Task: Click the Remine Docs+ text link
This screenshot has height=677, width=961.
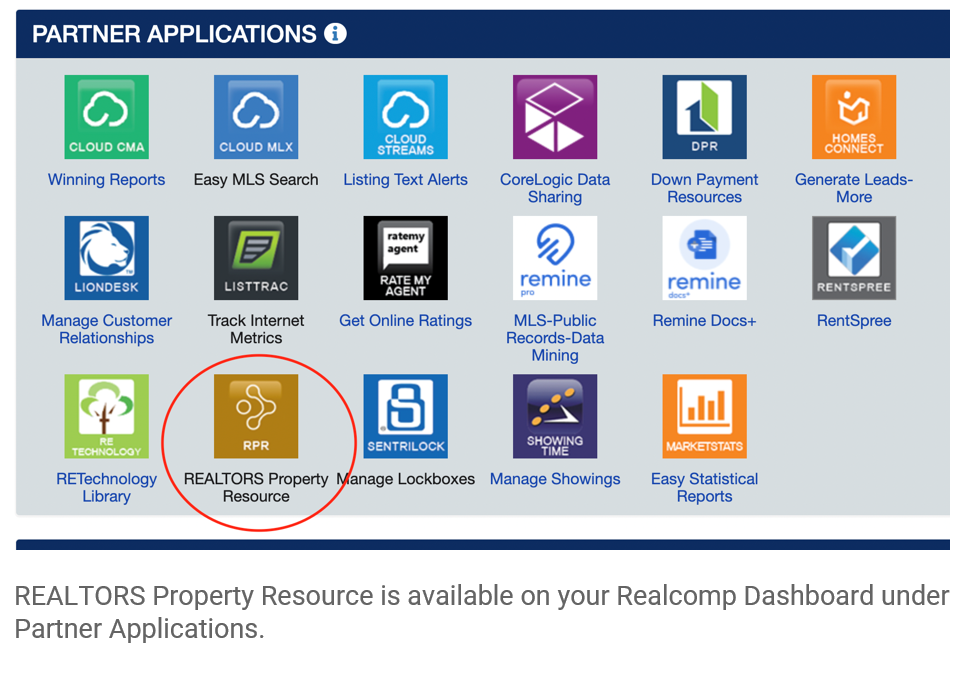Action: tap(705, 320)
